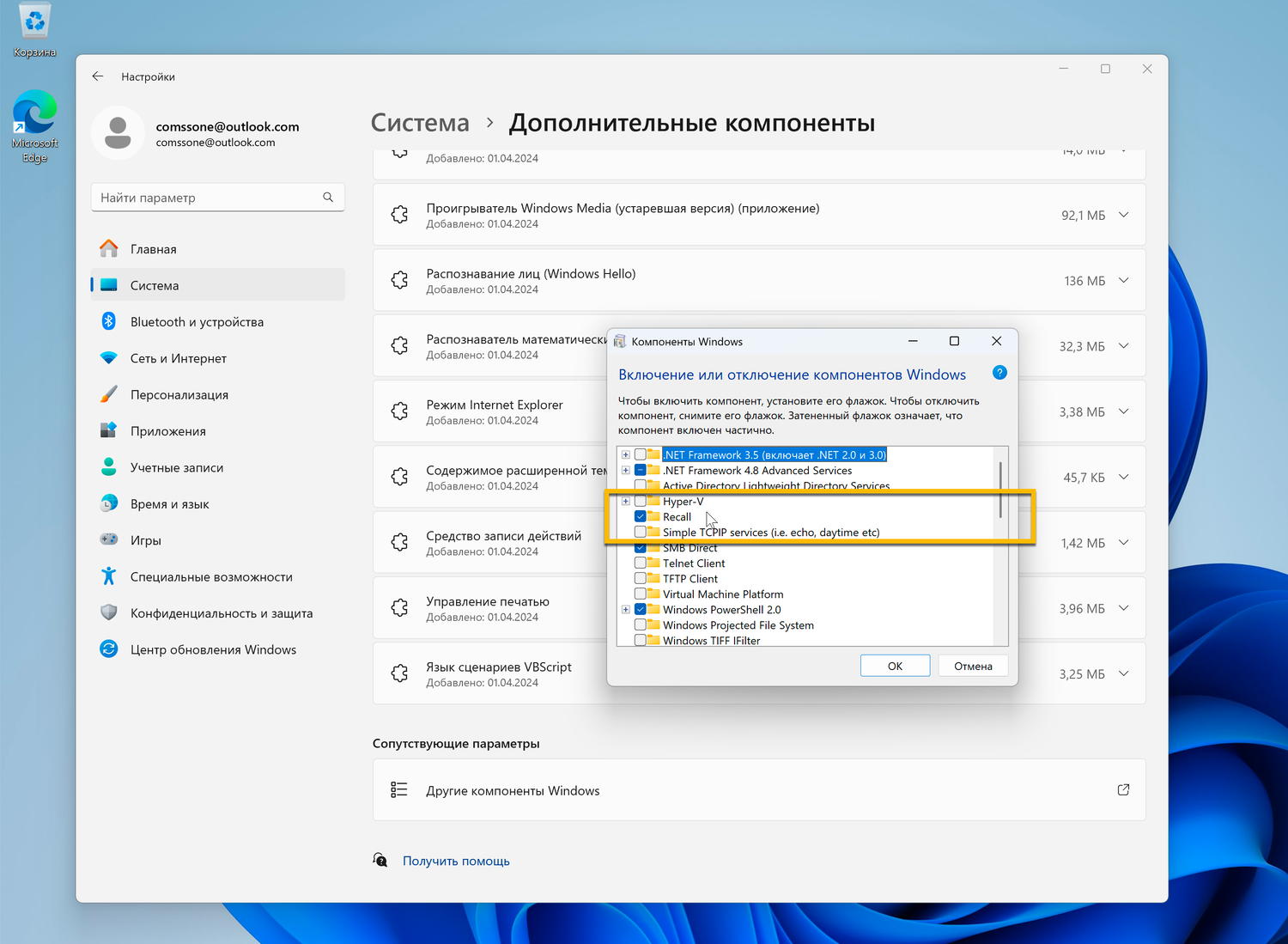Enable Simple TCPIP services checkbox

click(x=641, y=533)
